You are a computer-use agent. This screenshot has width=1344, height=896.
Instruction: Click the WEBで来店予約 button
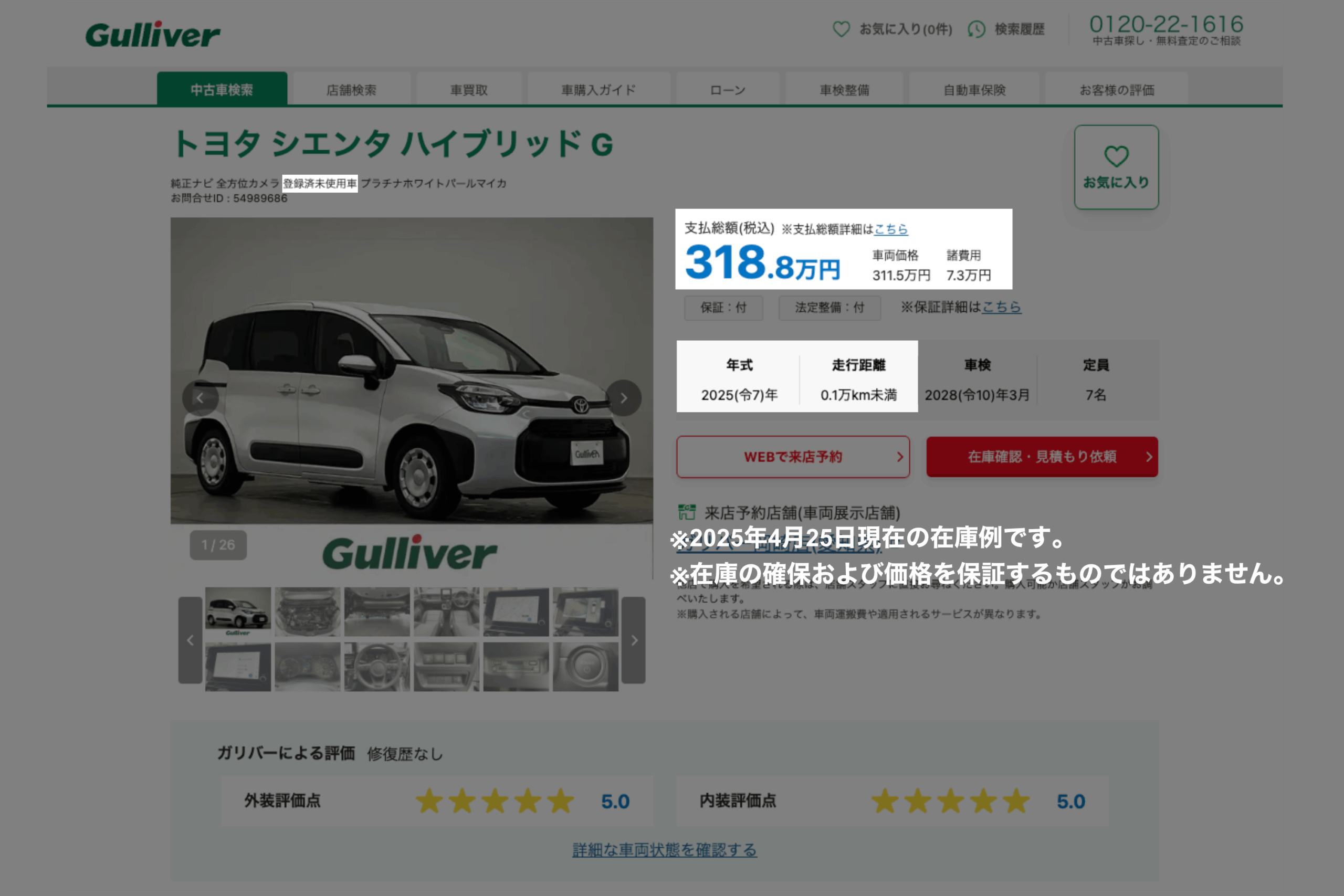coord(793,457)
